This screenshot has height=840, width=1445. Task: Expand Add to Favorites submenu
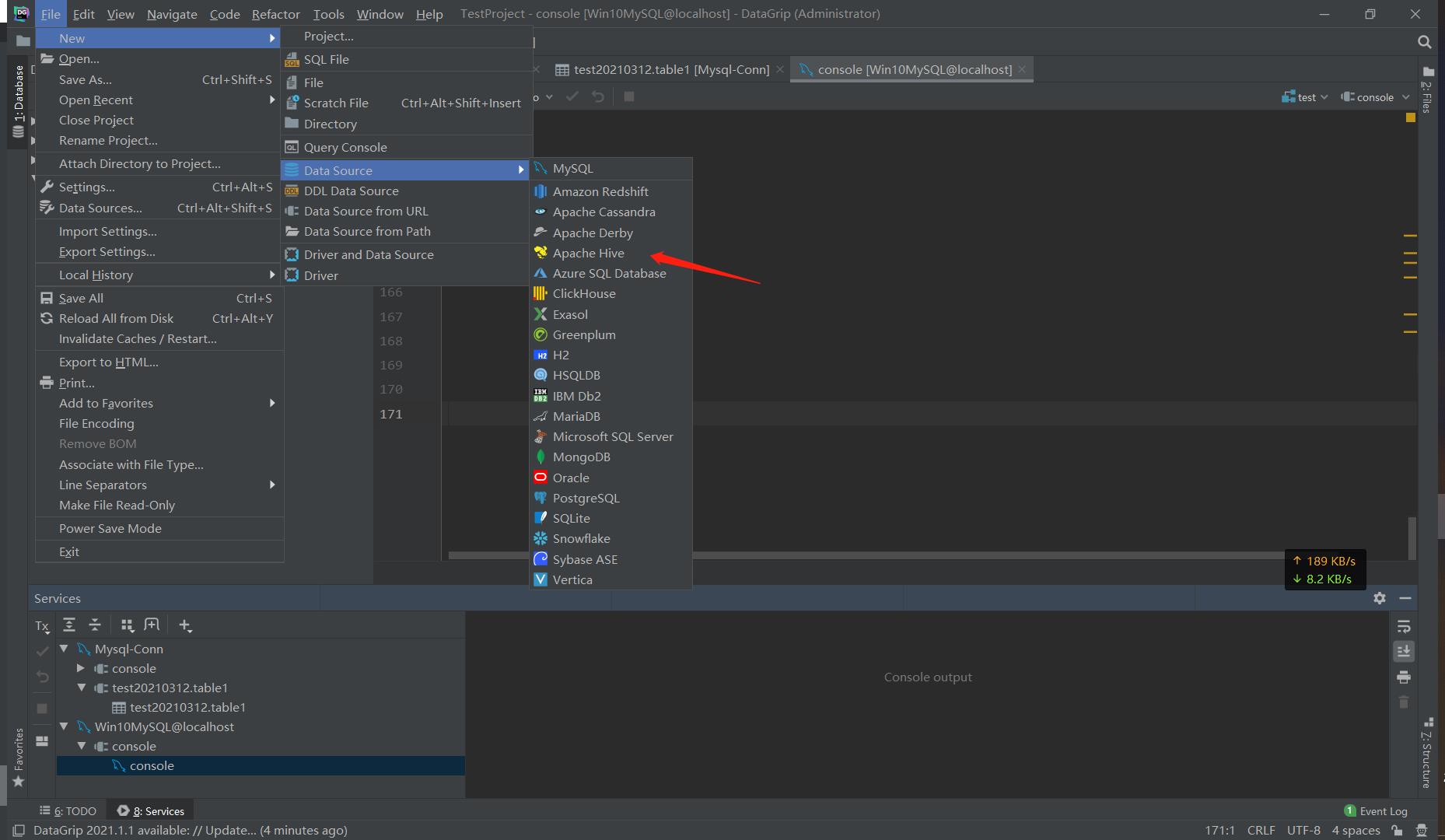point(159,403)
